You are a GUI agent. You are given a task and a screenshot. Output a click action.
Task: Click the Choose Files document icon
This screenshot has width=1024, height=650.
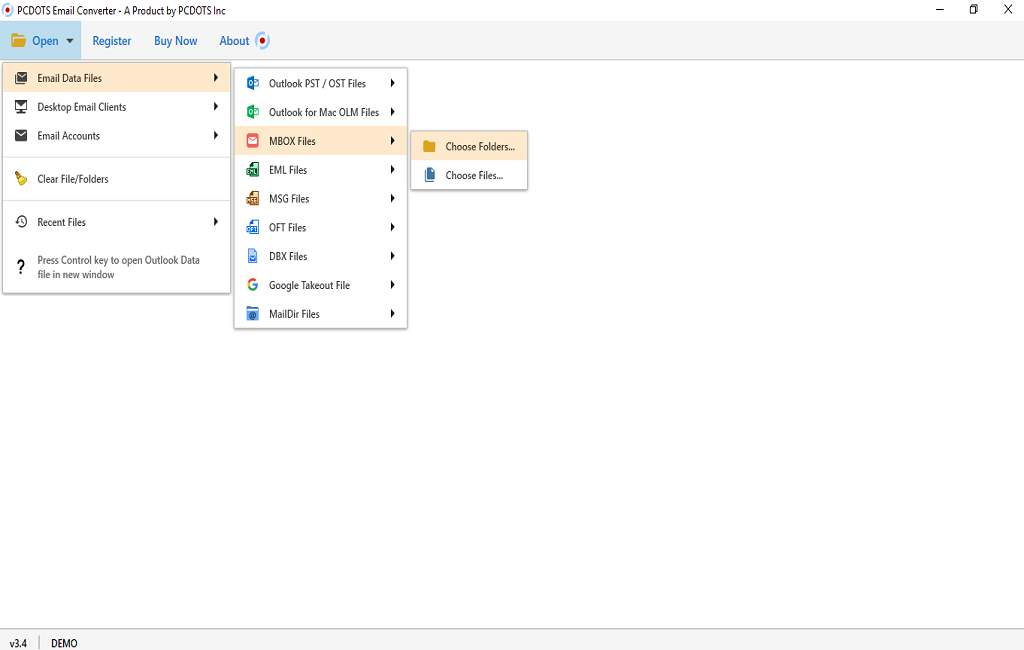click(x=430, y=175)
